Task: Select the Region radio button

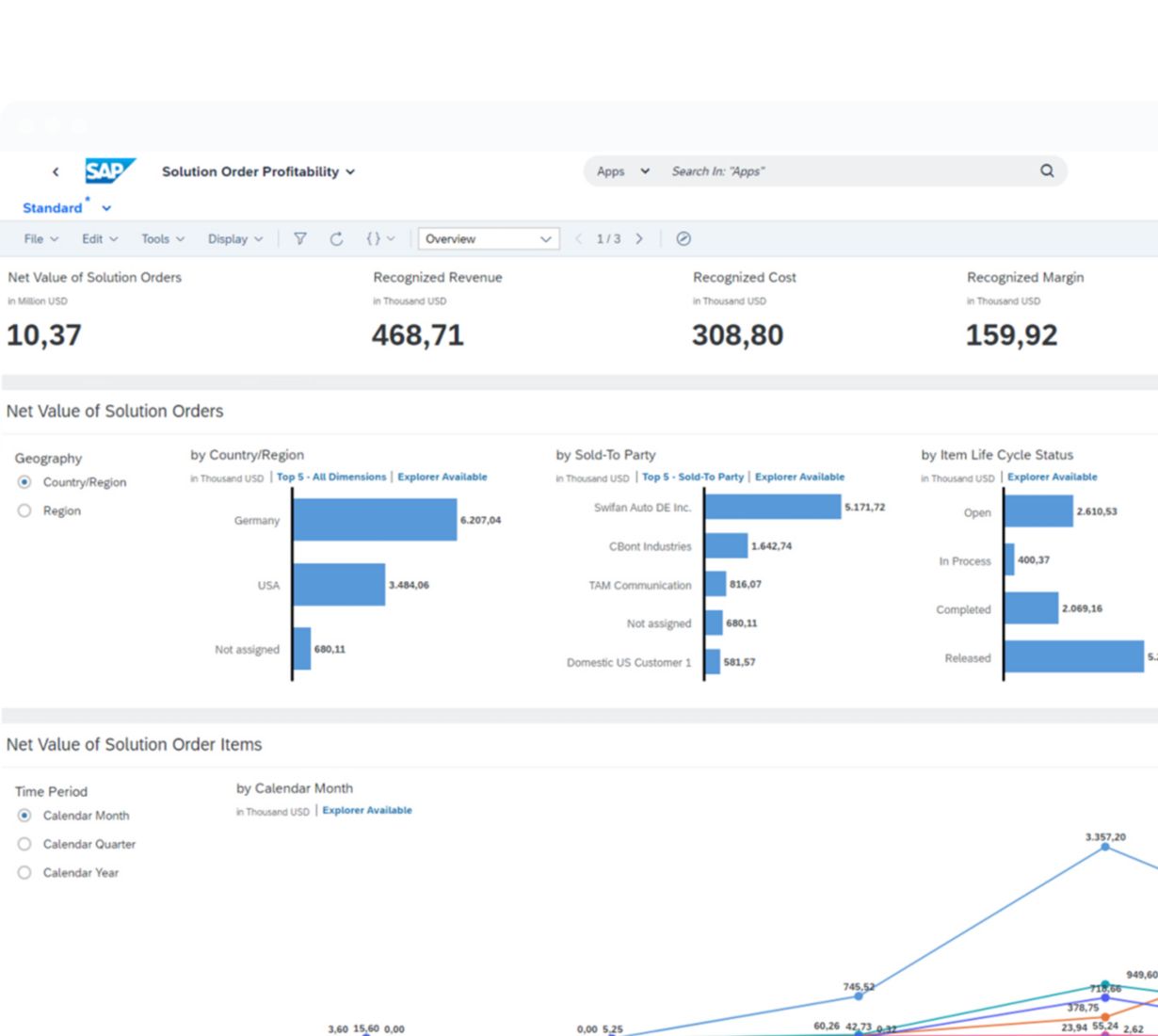Action: 24,510
